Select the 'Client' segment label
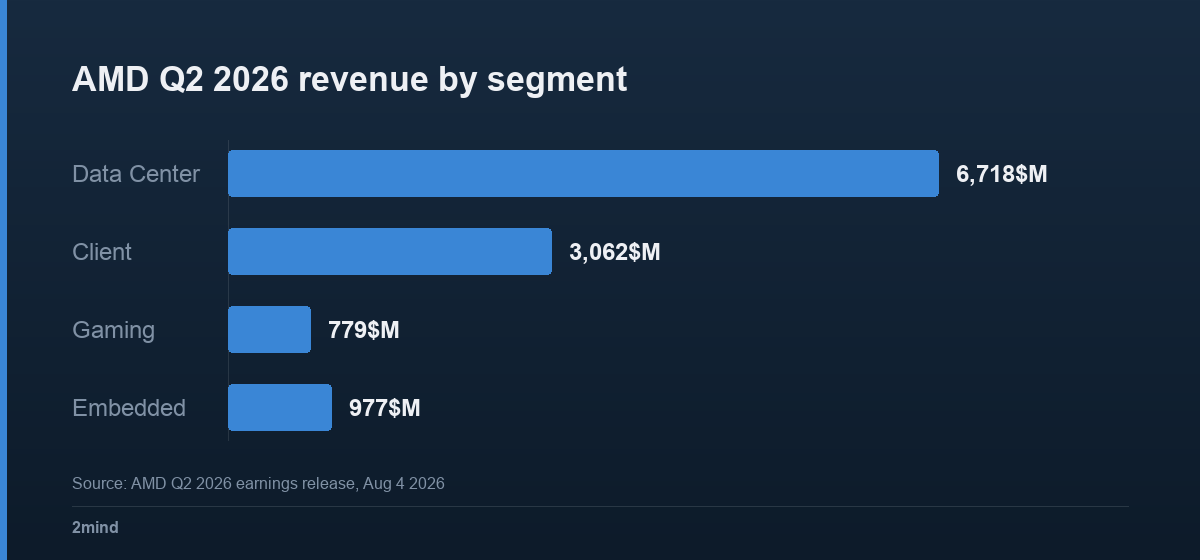1200x560 pixels. pyautogui.click(x=102, y=252)
